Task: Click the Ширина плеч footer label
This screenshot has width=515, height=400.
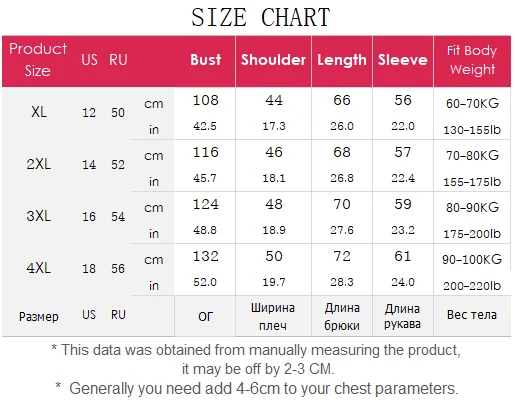Action: pos(273,317)
